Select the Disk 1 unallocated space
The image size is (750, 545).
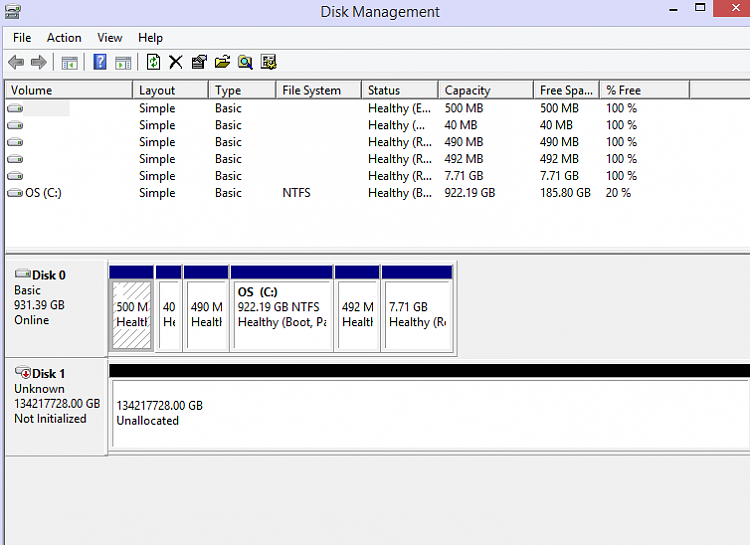pos(430,412)
